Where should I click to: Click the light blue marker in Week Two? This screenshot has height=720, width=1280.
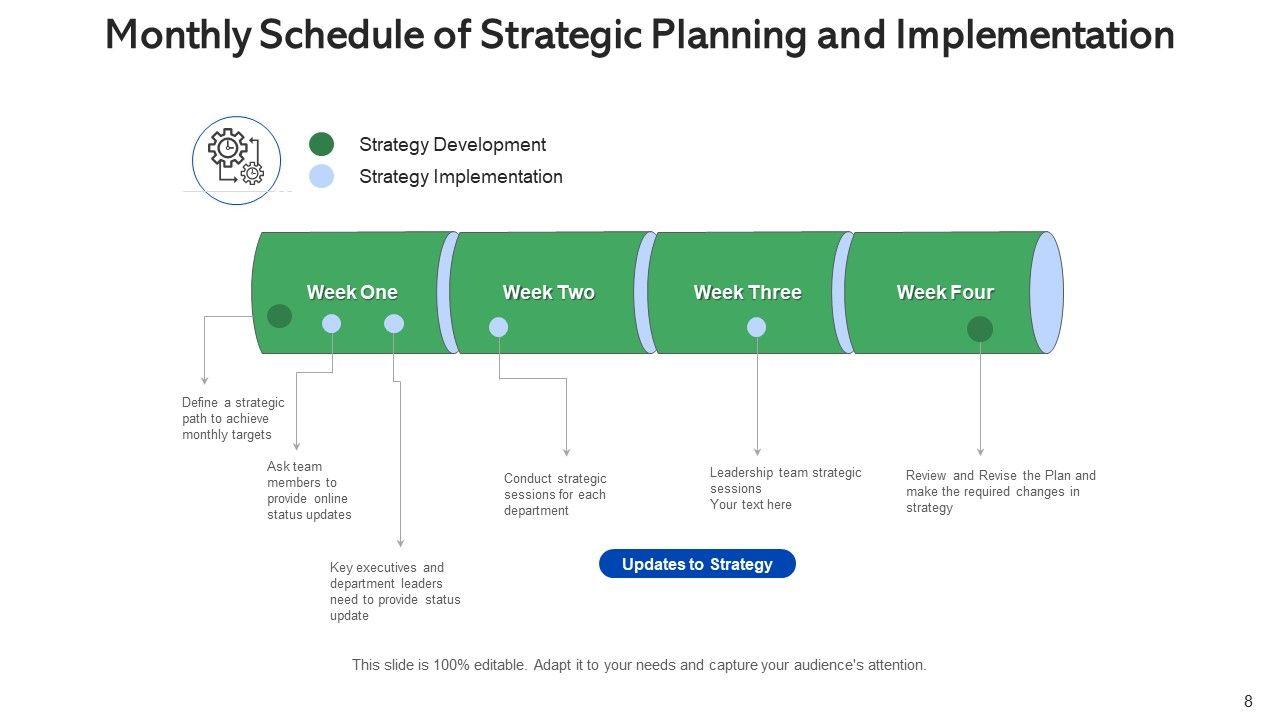point(498,327)
